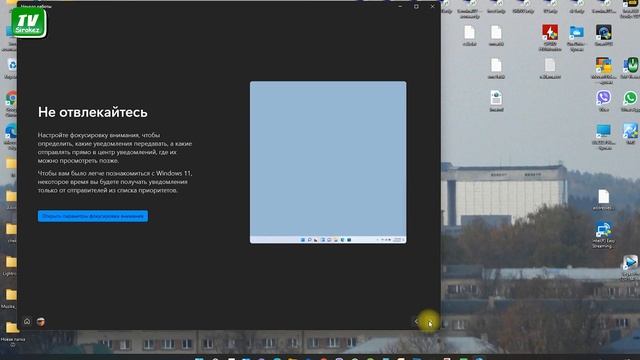Select paragraph starting "Настройте фокусировку внимания"

tap(115, 148)
